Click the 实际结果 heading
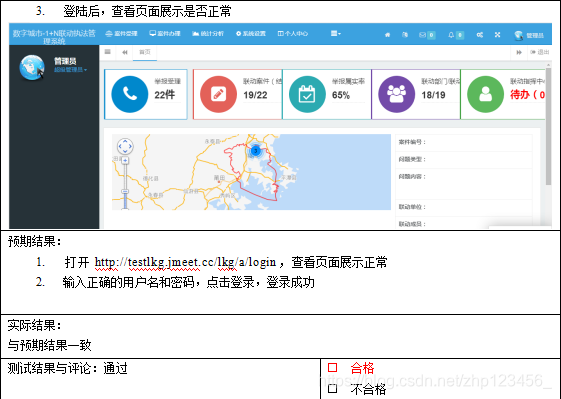561x399 pixels. tap(34, 325)
